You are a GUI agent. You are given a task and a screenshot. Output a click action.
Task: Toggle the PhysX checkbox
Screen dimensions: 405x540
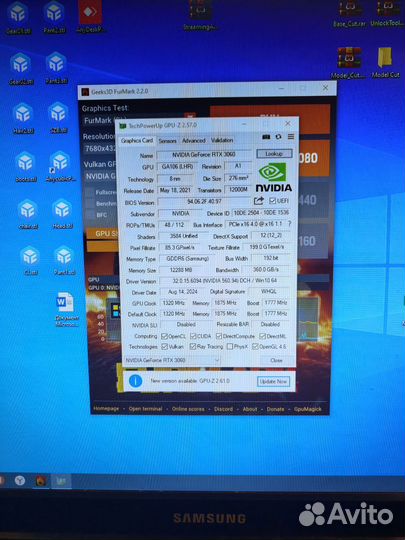230,346
